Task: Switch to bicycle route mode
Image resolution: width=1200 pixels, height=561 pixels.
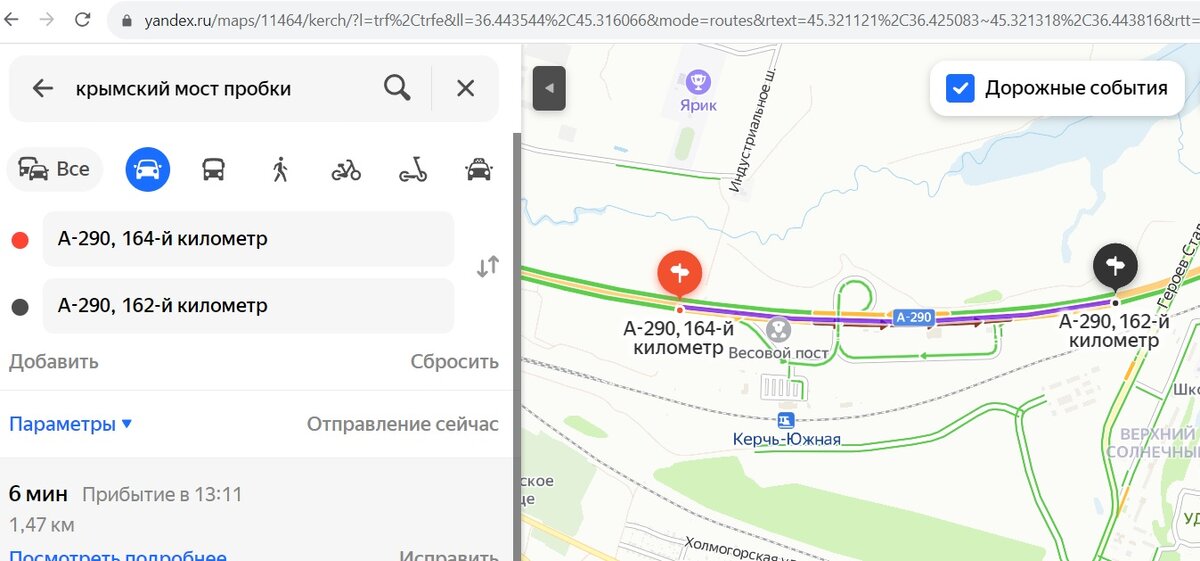Action: click(x=346, y=170)
